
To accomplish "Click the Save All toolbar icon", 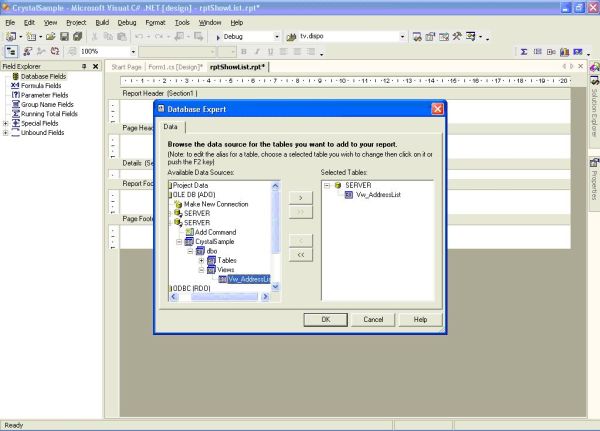I will [x=78, y=37].
